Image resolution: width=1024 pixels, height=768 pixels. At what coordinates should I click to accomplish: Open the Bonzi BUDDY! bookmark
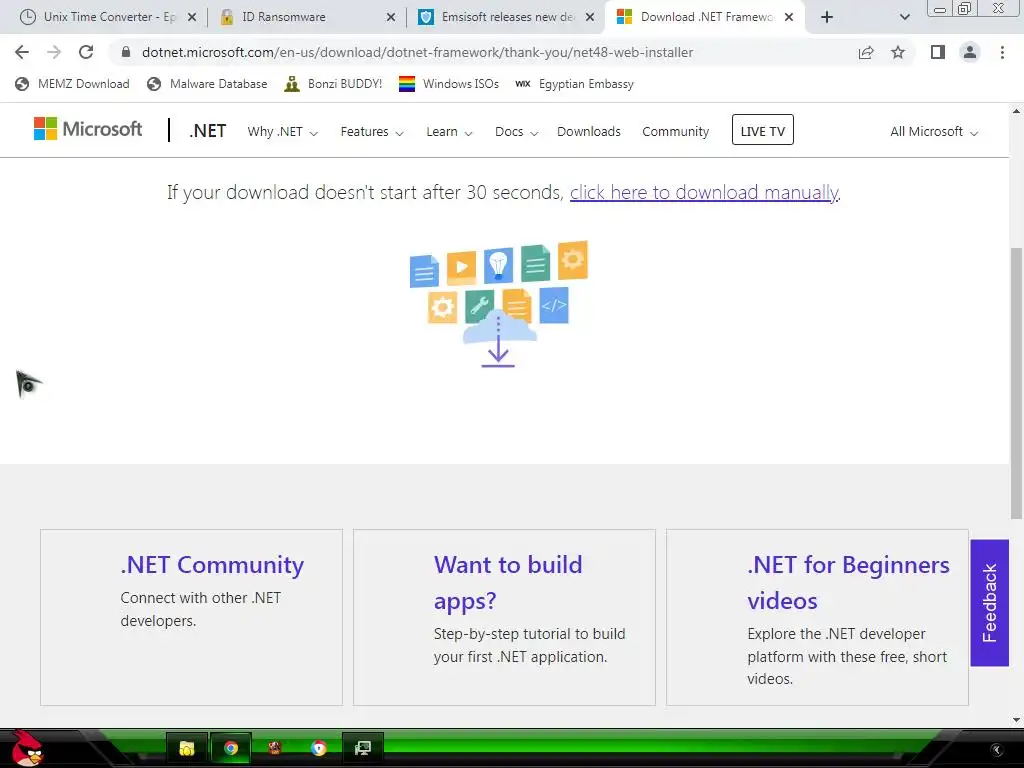point(333,84)
